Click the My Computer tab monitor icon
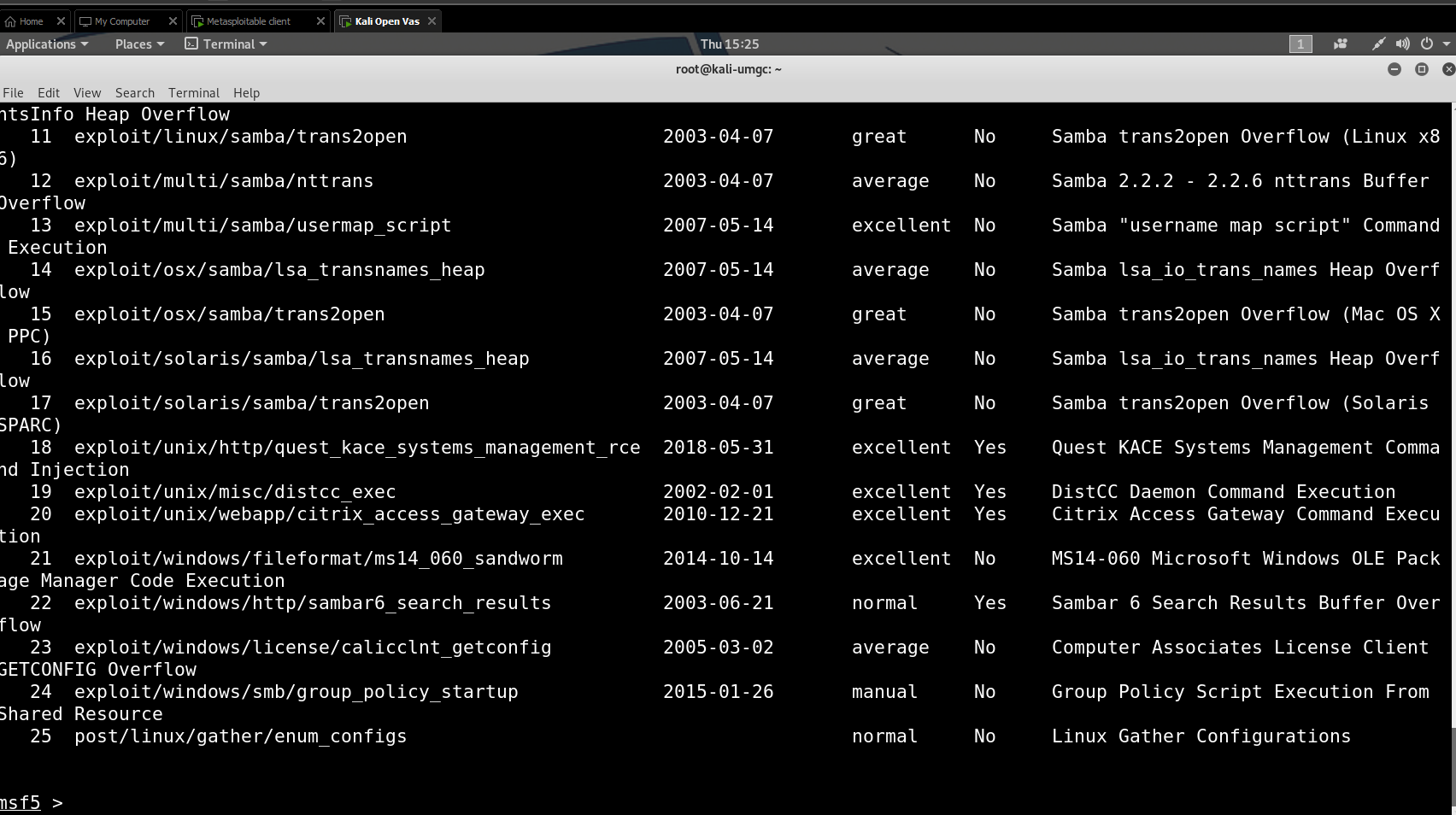1456x815 pixels. 85,21
